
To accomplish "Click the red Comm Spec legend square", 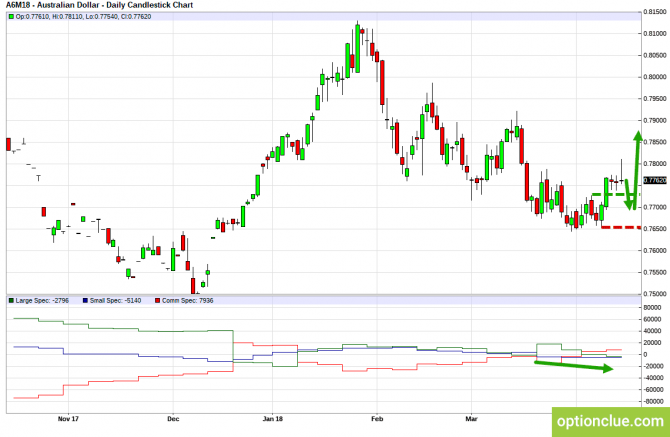I will point(158,301).
